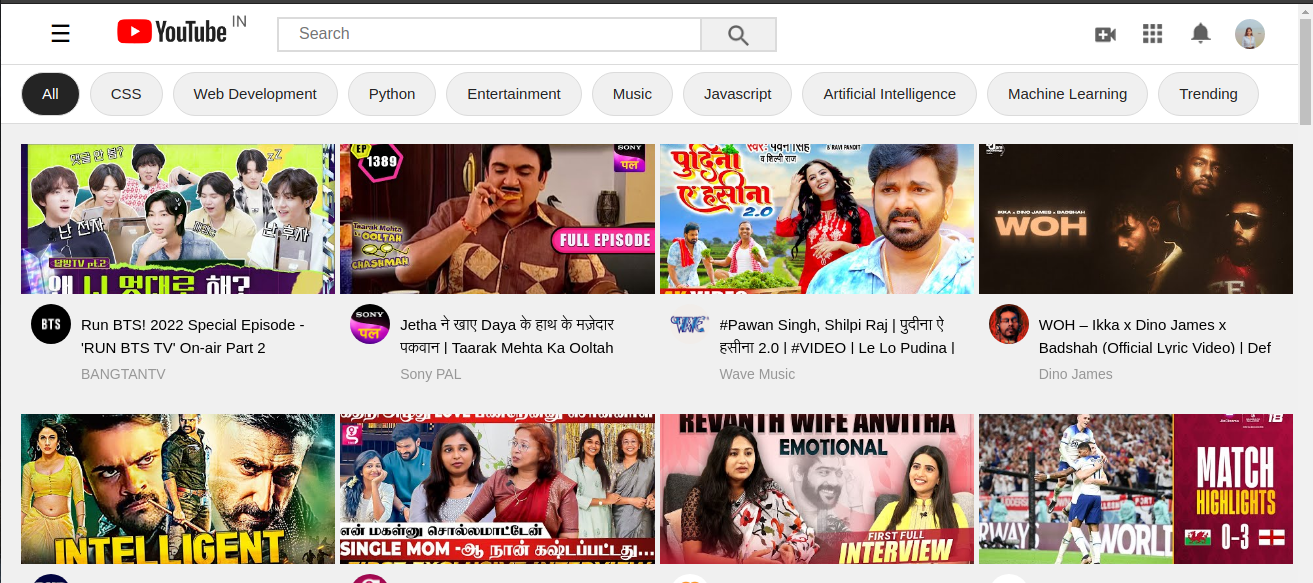Open the Taarak Mehta full episode thumbnail
1313x583 pixels.
coord(497,218)
